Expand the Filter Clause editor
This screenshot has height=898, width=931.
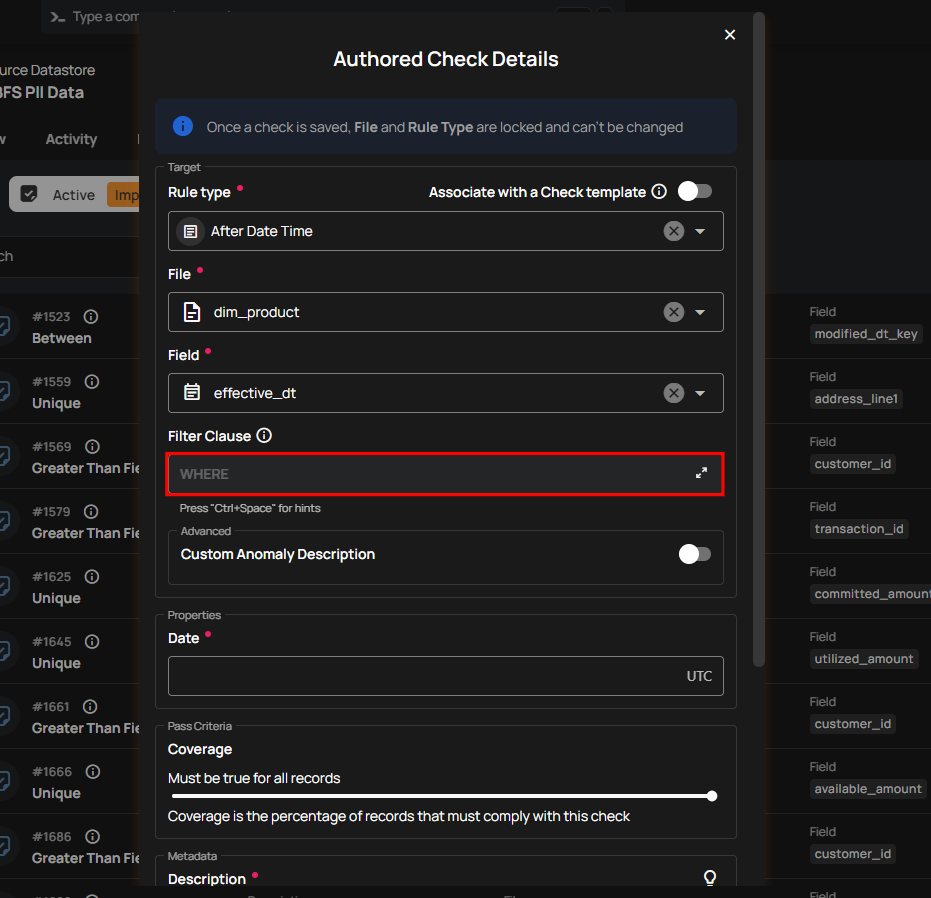click(702, 473)
